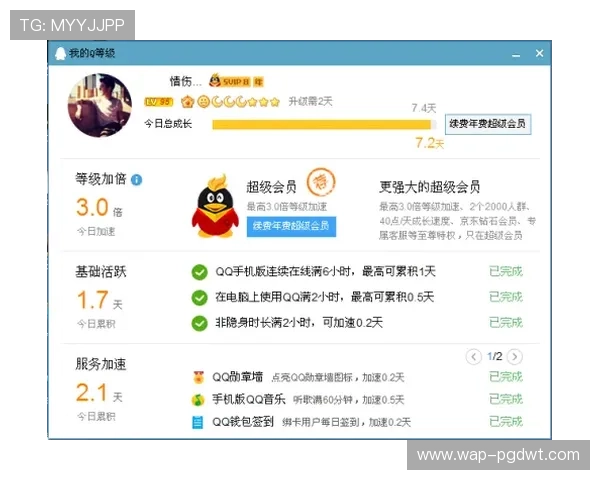Click the 升级需2天 text

click(310, 101)
